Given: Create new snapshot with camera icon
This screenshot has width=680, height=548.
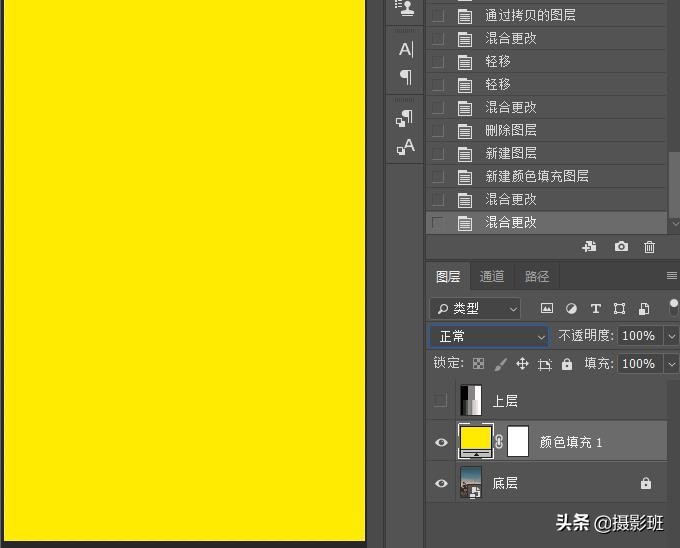Looking at the screenshot, I should pos(621,247).
